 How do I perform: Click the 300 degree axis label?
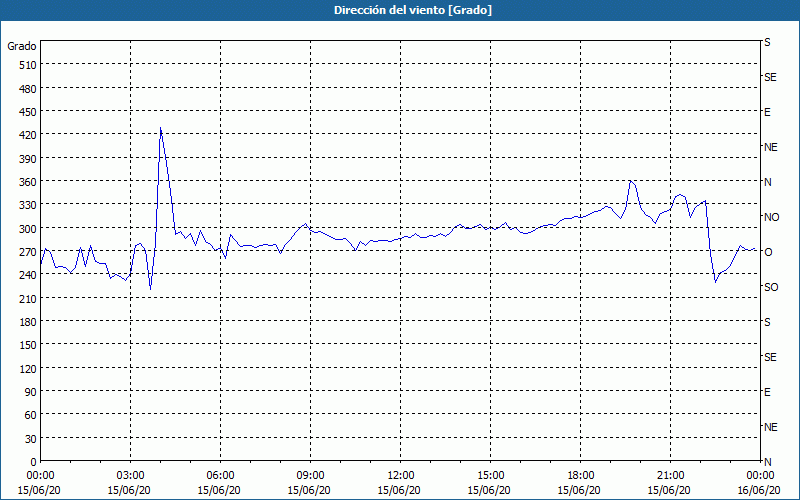tap(29, 229)
